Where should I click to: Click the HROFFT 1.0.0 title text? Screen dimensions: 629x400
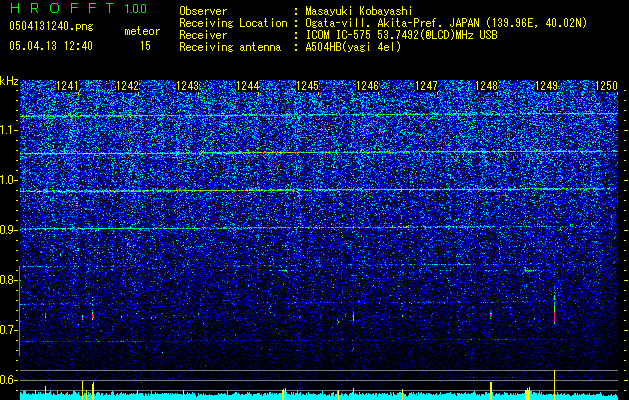(78, 8)
